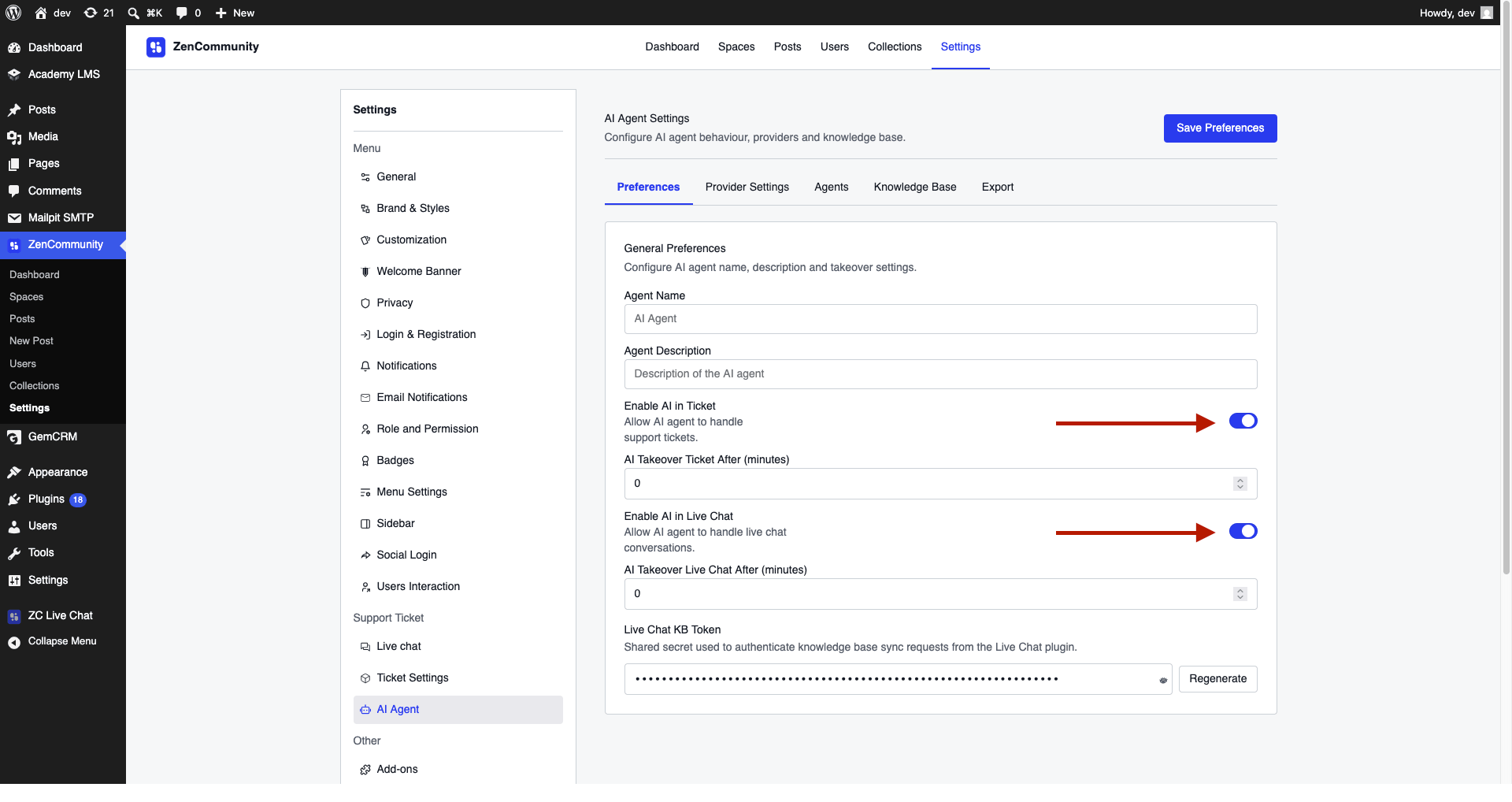Toggle the Enable AI in Live Chat switch

pyautogui.click(x=1243, y=531)
